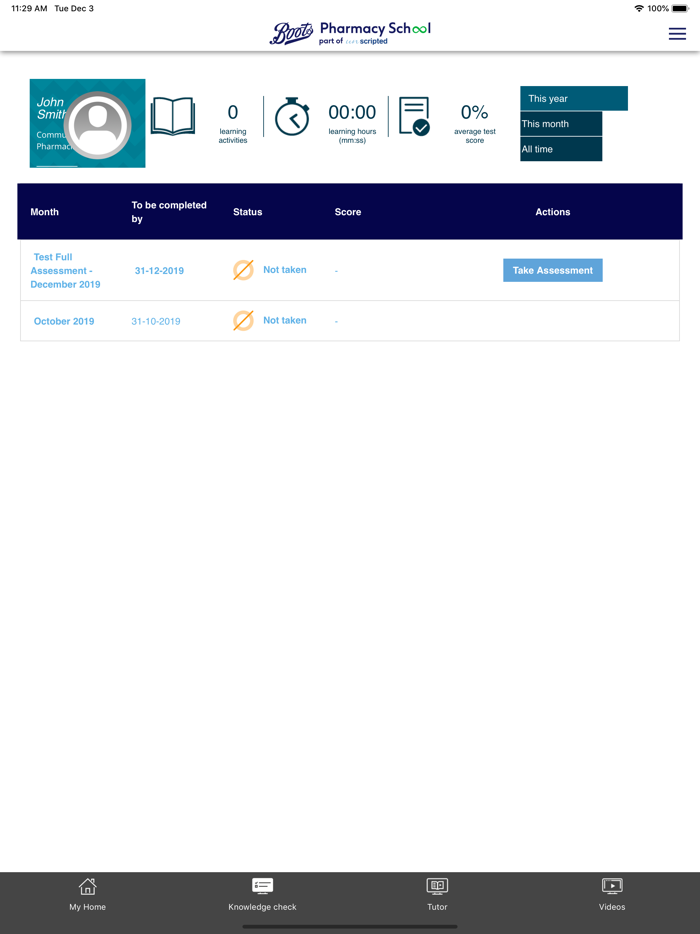Tap the My Home house icon
The height and width of the screenshot is (934, 700).
coord(88,886)
